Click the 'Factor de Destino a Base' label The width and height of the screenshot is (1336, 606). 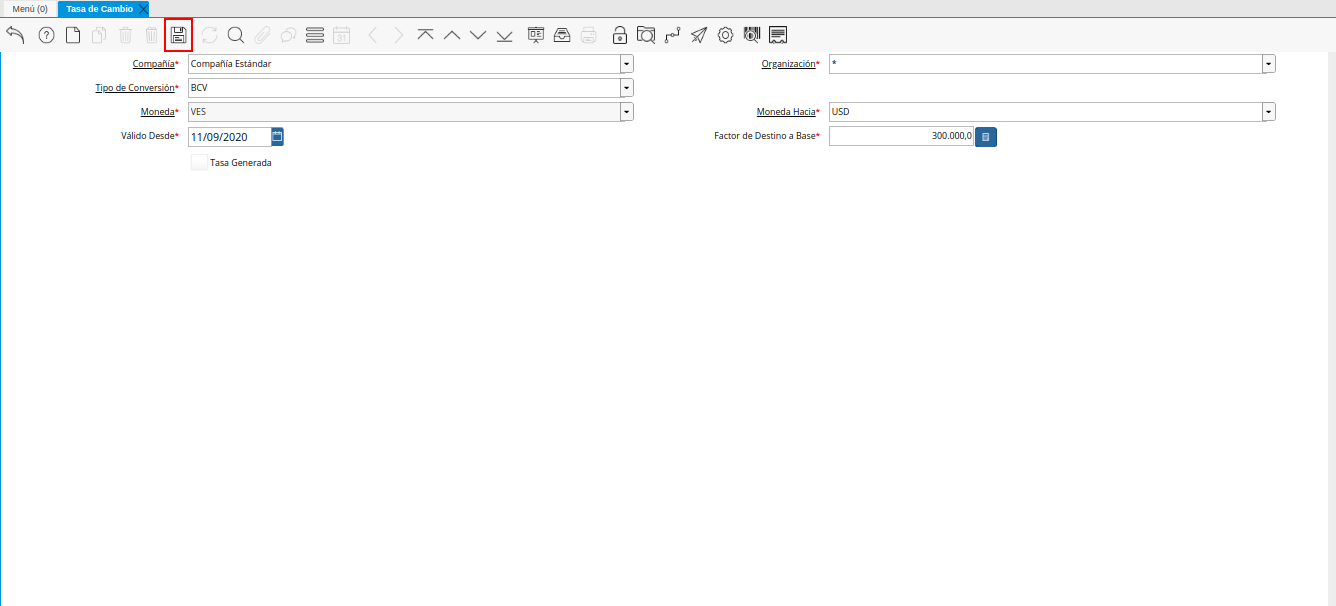(765, 136)
